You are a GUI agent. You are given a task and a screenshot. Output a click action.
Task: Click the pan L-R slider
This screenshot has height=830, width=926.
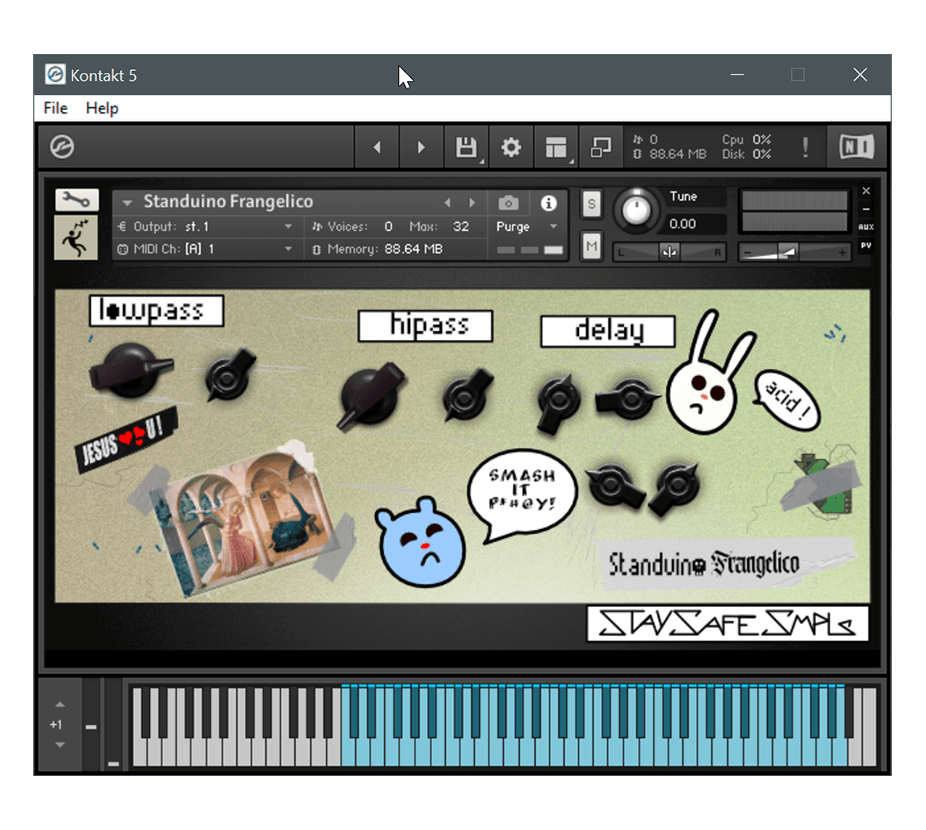coord(669,252)
